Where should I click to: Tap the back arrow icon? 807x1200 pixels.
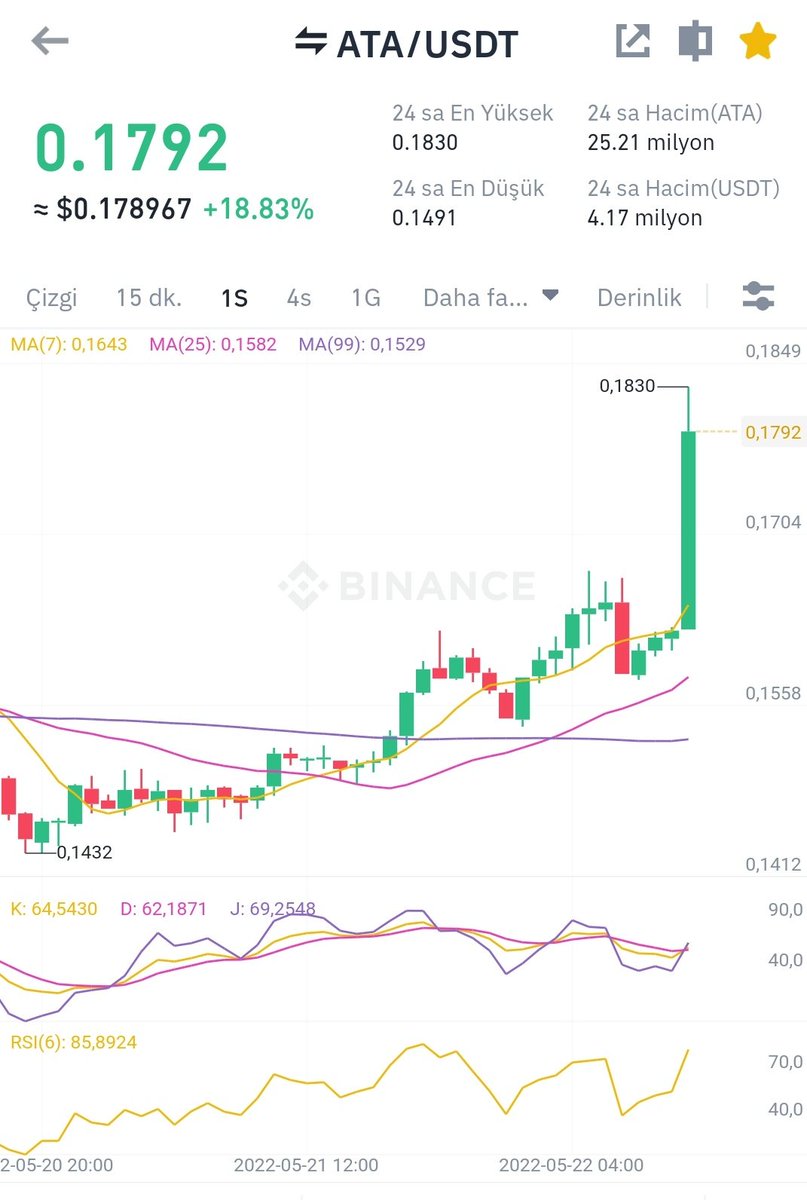pos(50,42)
